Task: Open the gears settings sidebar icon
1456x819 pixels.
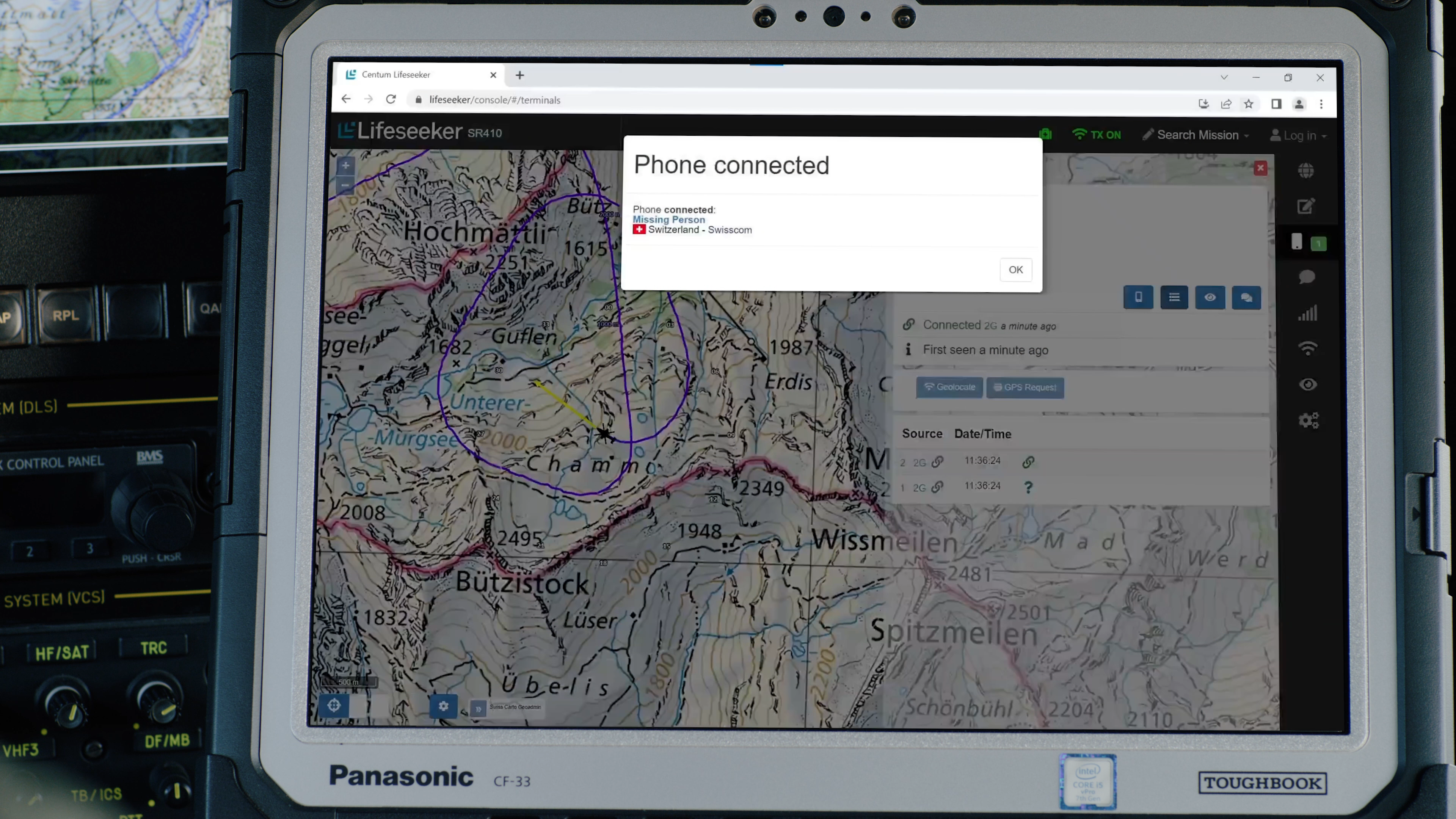Action: [1308, 420]
